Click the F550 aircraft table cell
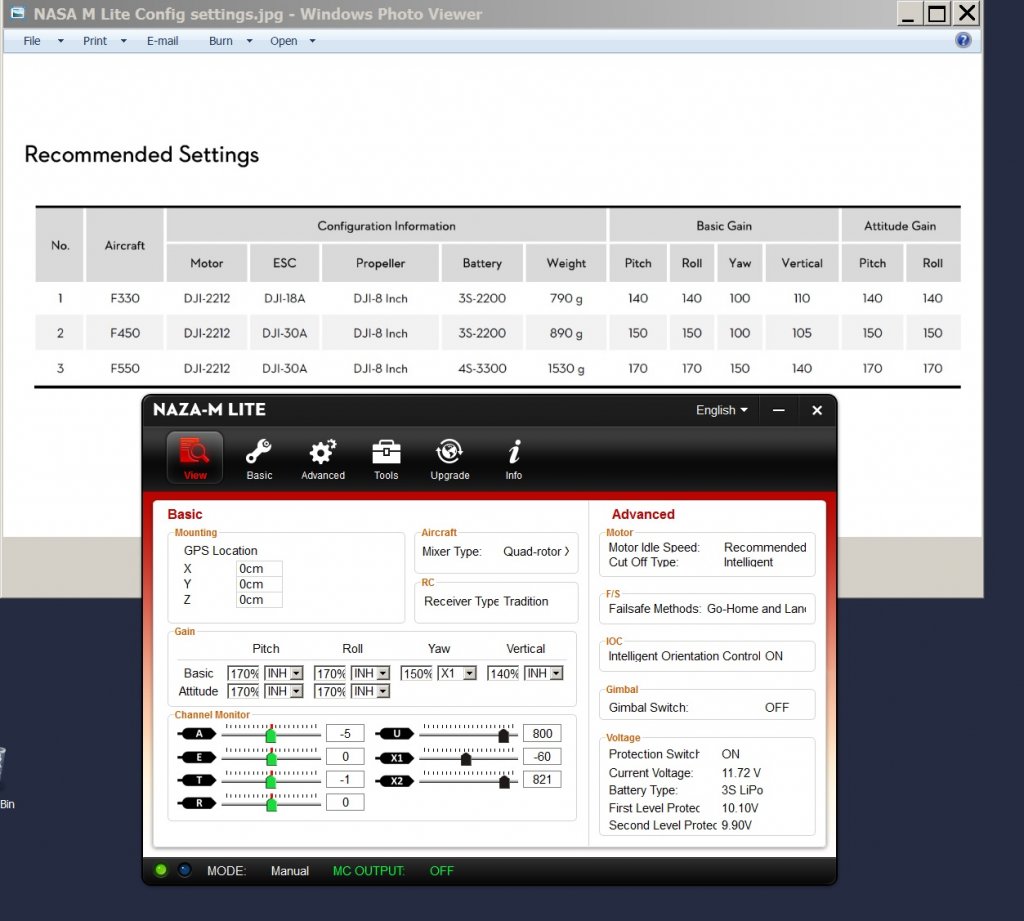Viewport: 1024px width, 921px height. tap(125, 368)
